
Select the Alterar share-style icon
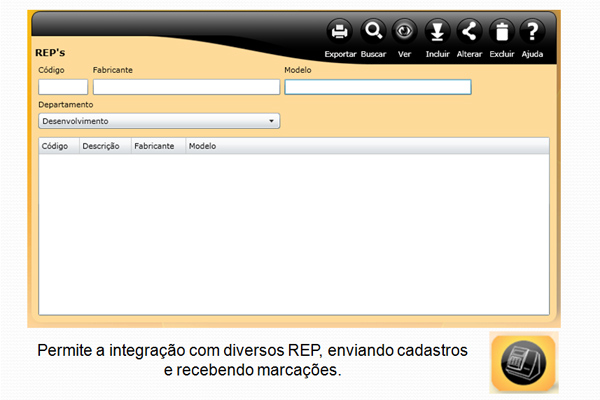tap(469, 31)
